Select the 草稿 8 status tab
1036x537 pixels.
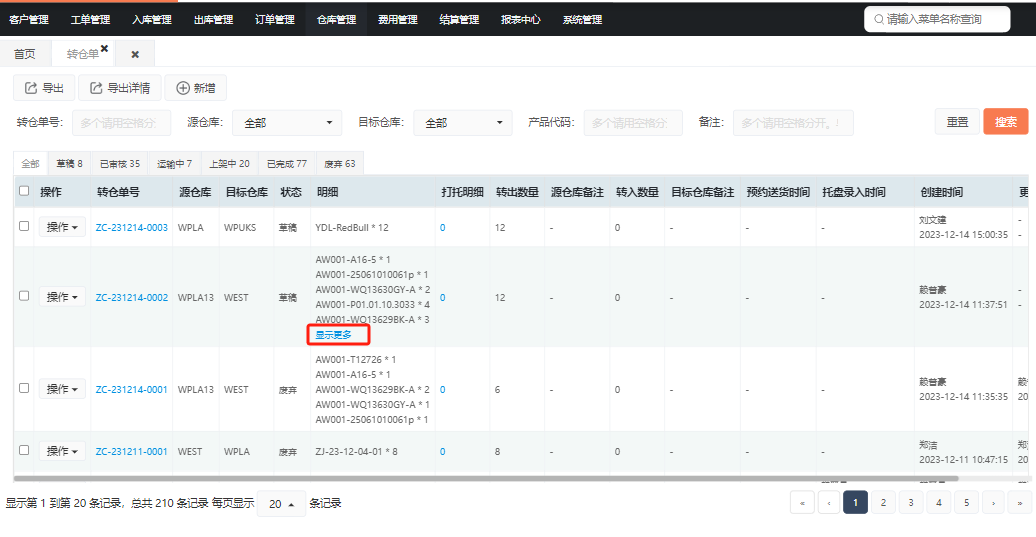(x=69, y=163)
